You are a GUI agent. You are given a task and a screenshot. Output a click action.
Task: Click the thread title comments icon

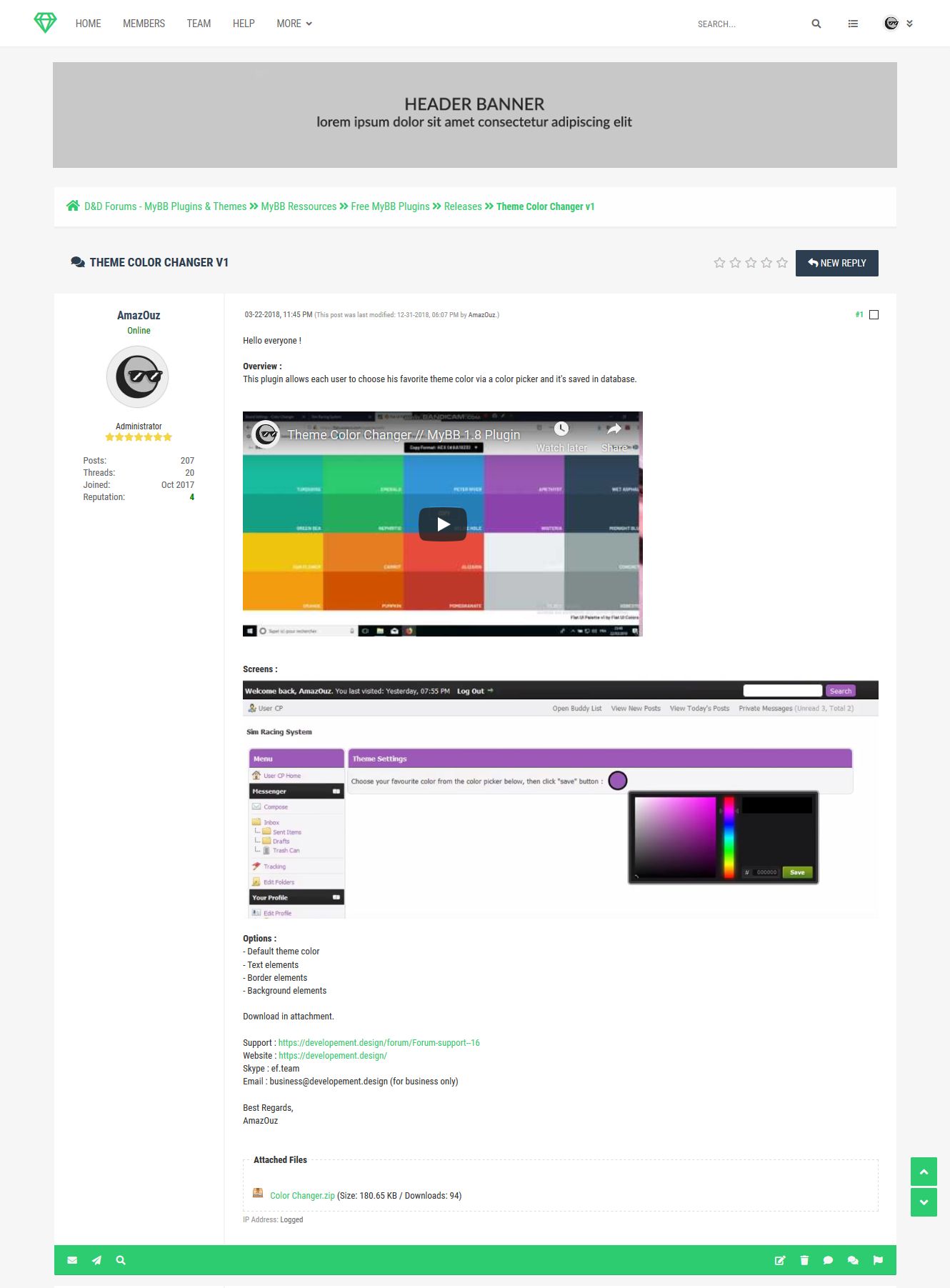(x=78, y=262)
